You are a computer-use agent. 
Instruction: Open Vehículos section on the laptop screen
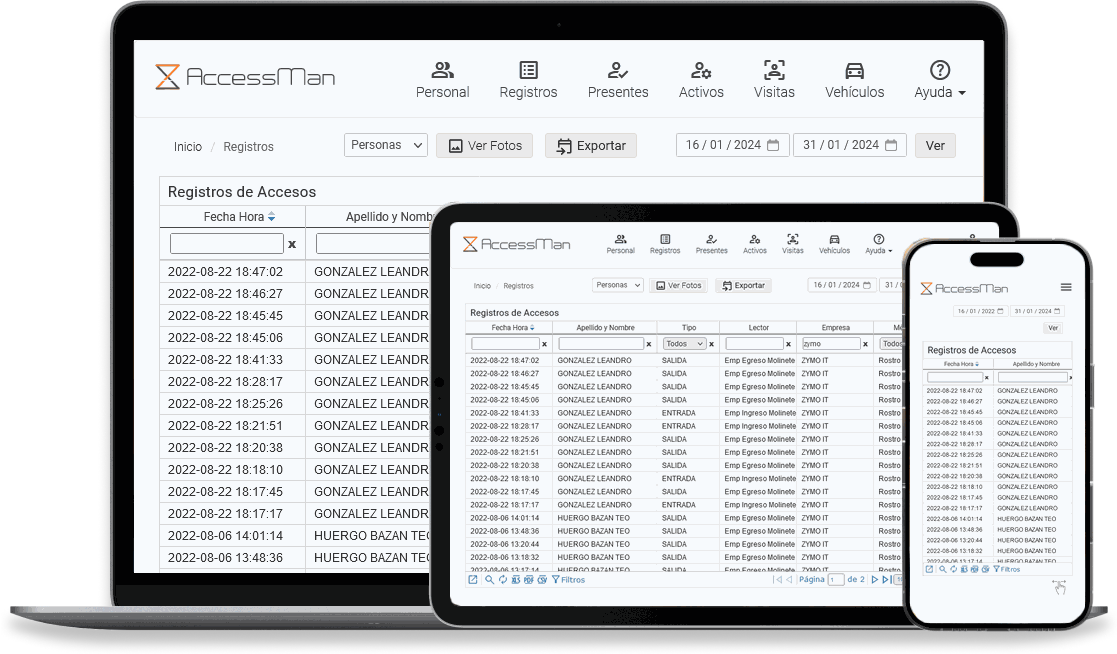tap(854, 80)
